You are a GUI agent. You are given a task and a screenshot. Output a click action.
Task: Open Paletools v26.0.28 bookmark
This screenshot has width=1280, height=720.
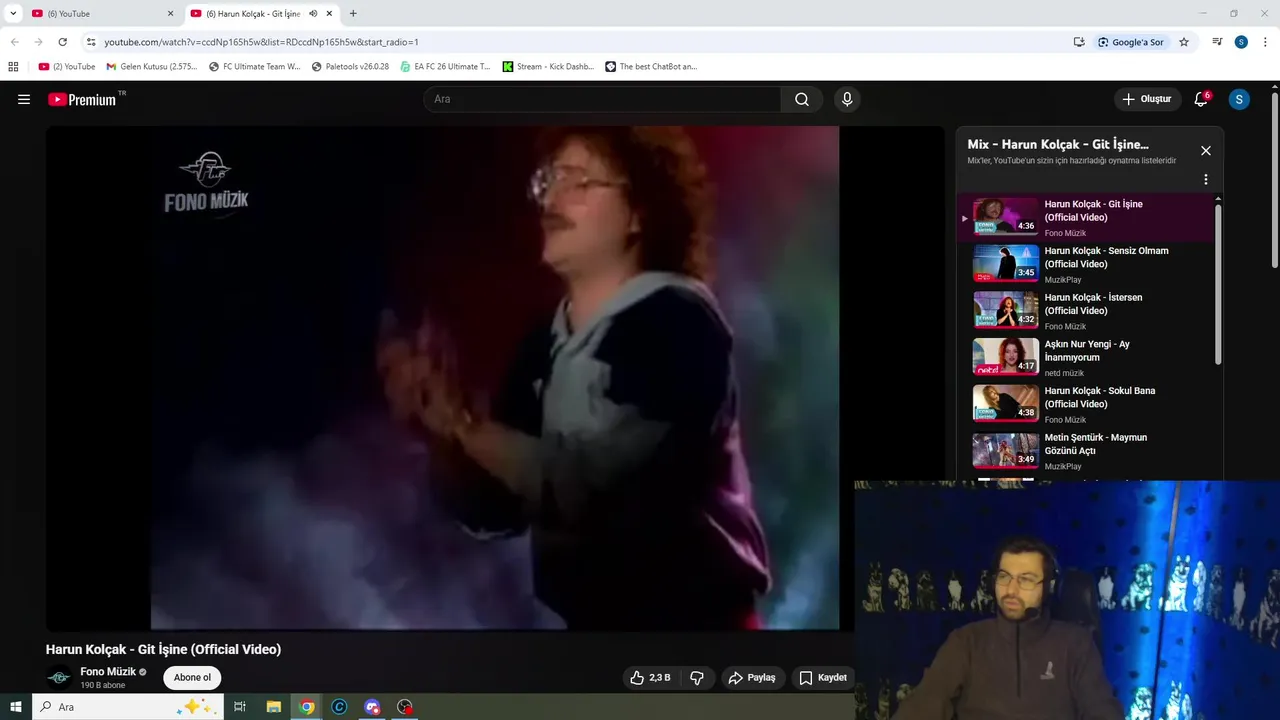[x=350, y=67]
